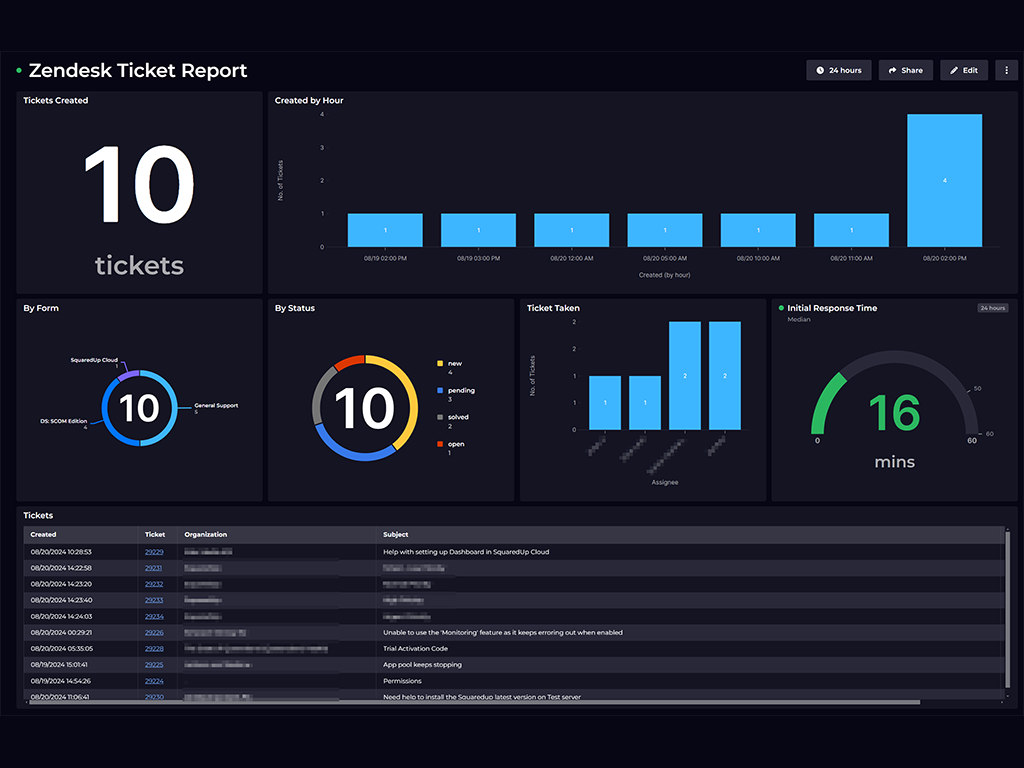Viewport: 1024px width, 768px height.
Task: Open ticket link 29229
Action: [x=154, y=552]
